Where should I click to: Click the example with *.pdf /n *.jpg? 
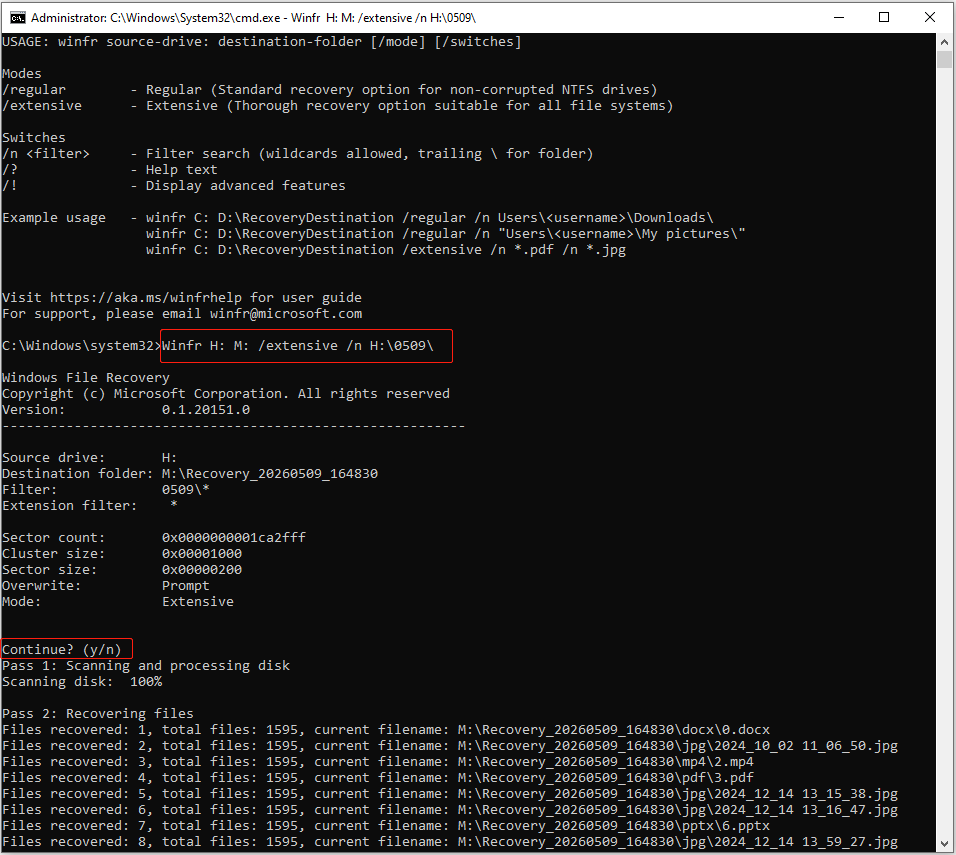[385, 249]
